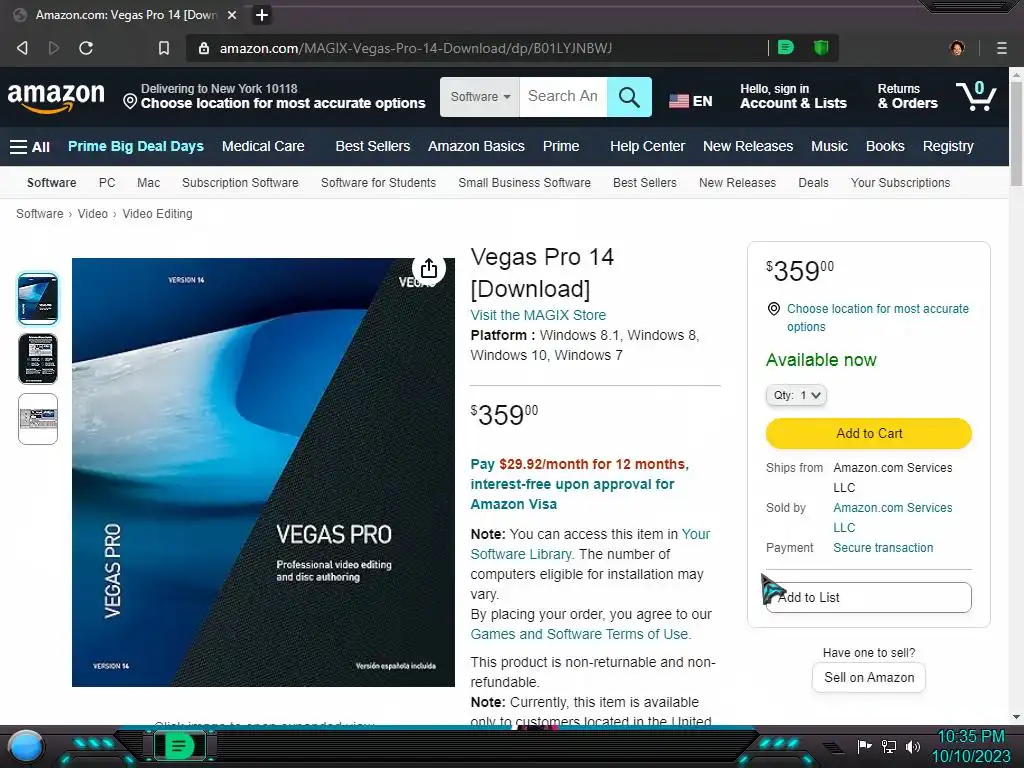The image size is (1024, 768).
Task: Open Best Sellers in main nav
Action: click(373, 146)
